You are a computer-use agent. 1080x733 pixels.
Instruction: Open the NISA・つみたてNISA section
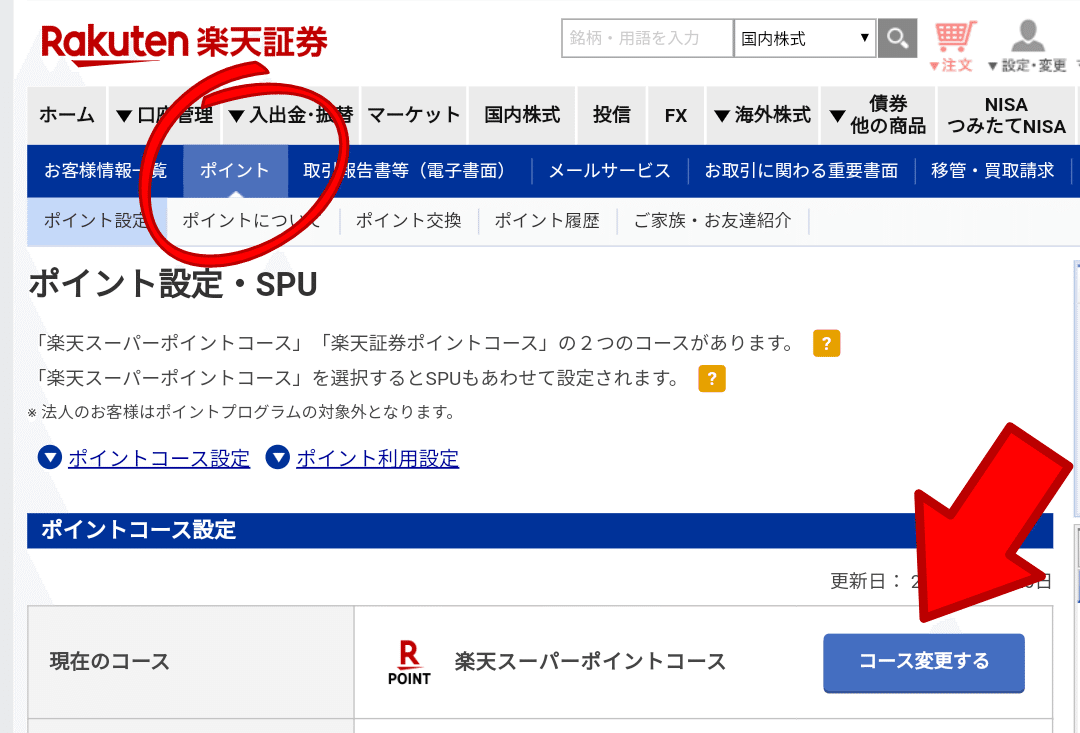pyautogui.click(x=1005, y=115)
